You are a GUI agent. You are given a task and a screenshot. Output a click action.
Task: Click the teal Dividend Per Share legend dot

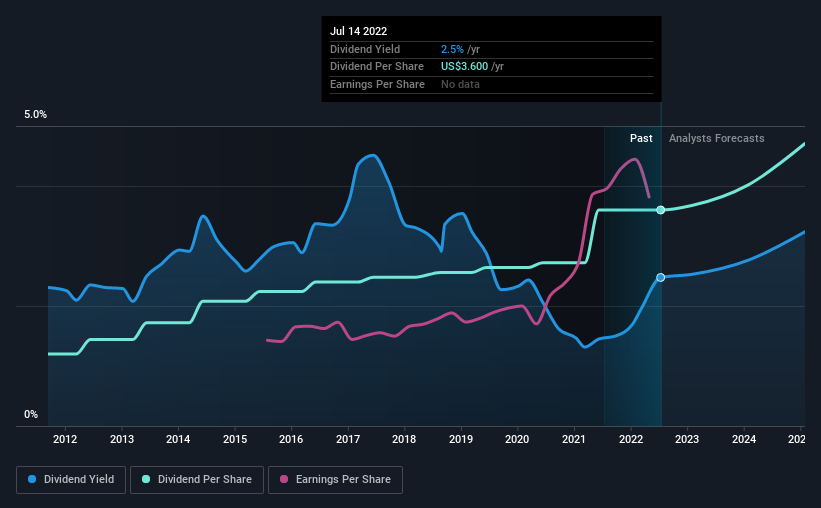point(146,479)
